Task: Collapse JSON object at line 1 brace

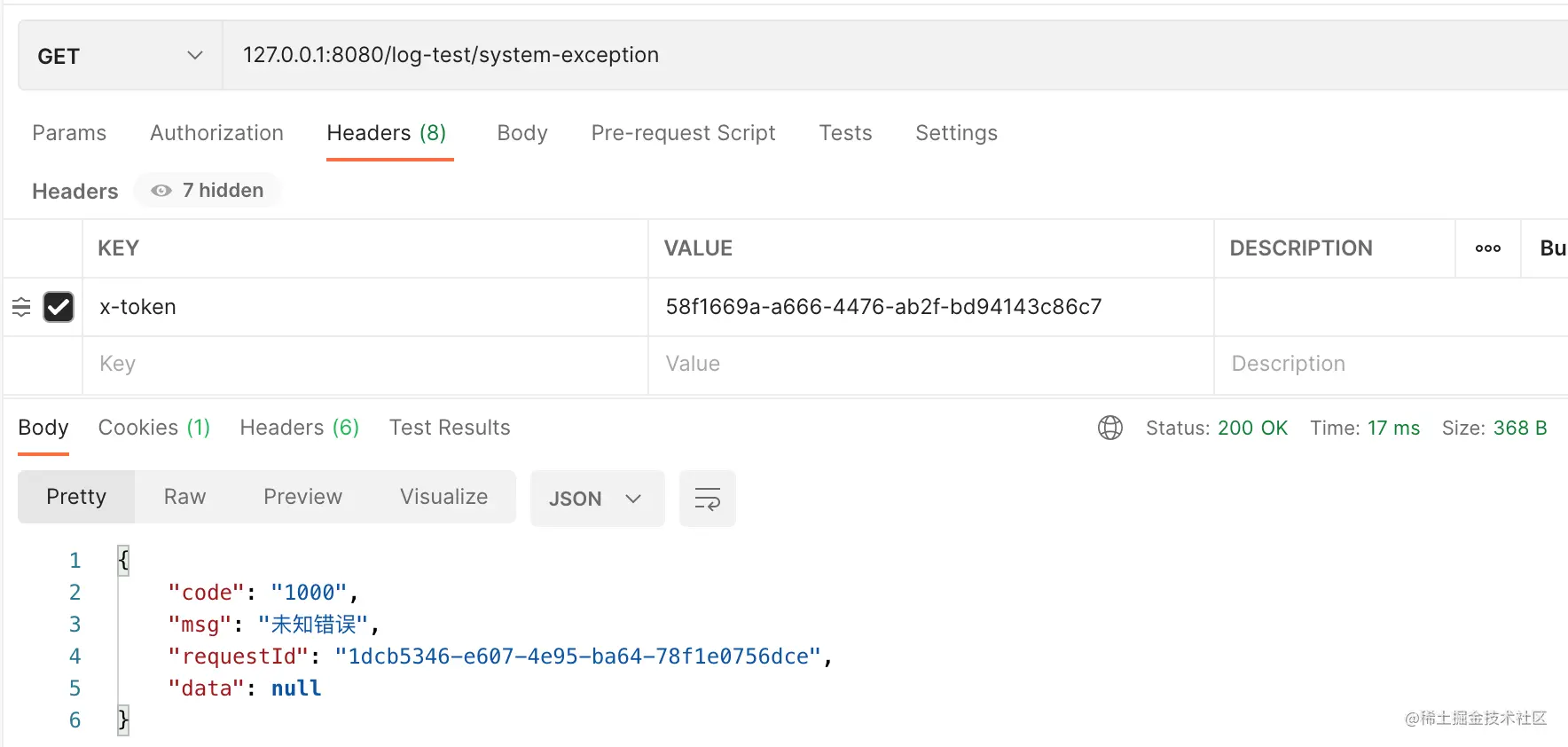Action: pyautogui.click(x=123, y=560)
